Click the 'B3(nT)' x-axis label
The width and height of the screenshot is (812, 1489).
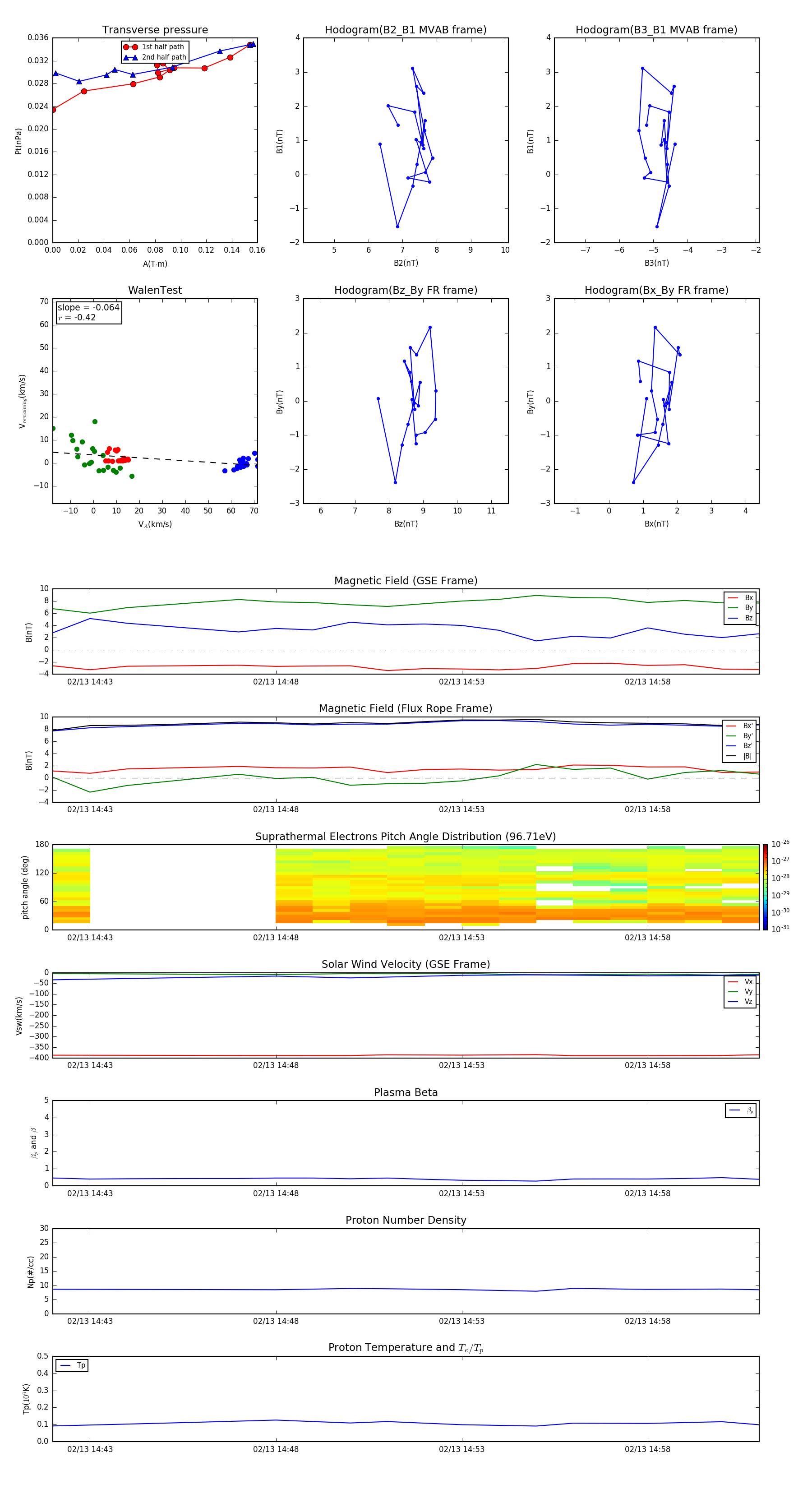[x=656, y=263]
